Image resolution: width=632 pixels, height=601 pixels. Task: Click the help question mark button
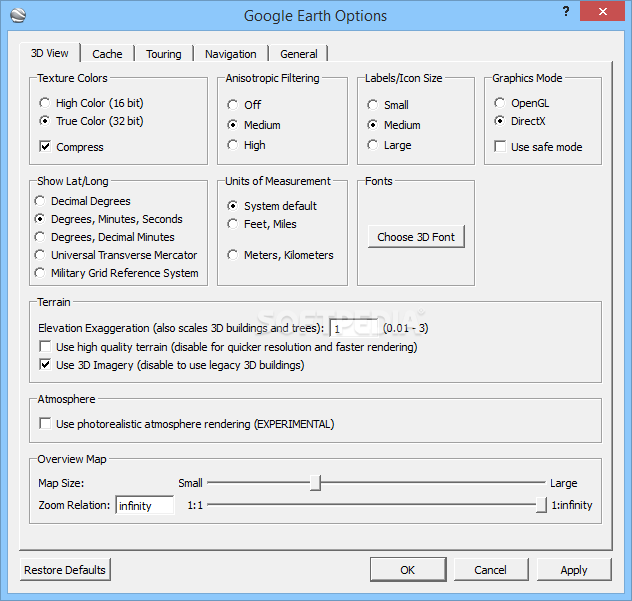(x=566, y=11)
